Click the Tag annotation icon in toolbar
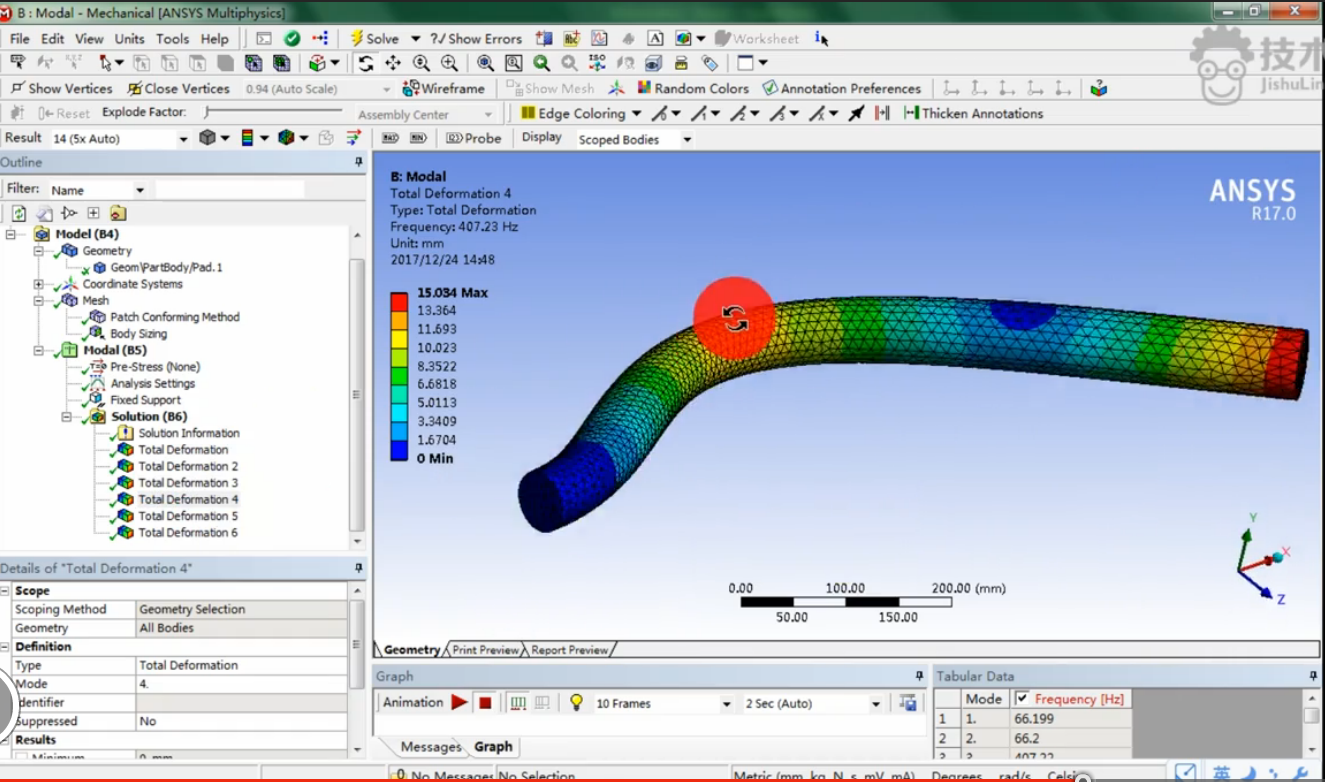Viewport: 1325px width, 782px height. [710, 63]
